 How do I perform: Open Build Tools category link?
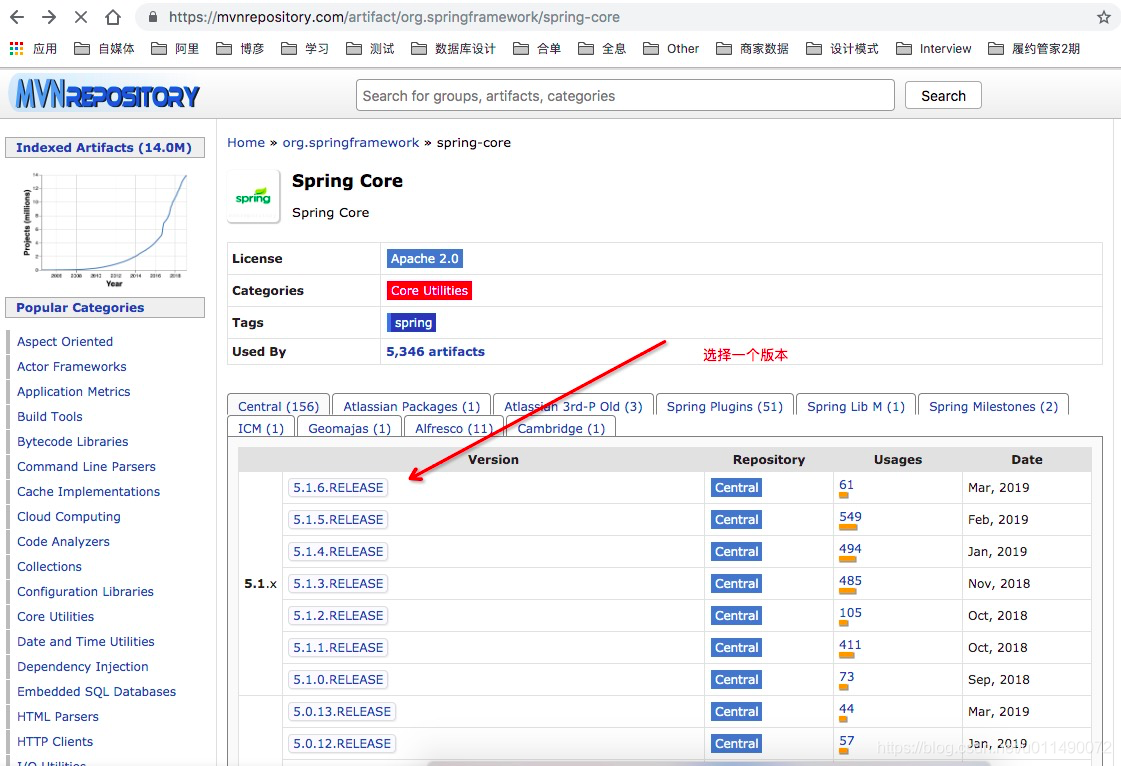(x=50, y=416)
